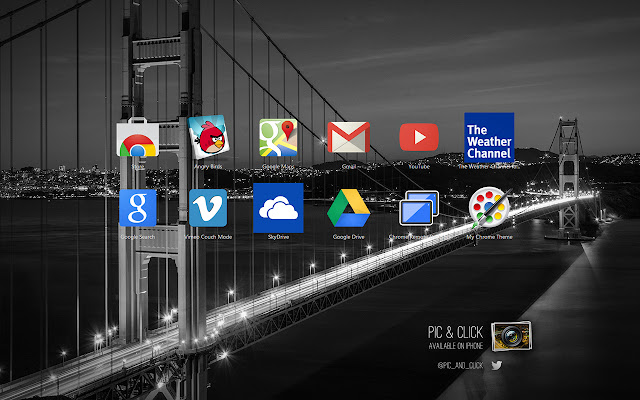Click the 'YouTube' label text
The image size is (640, 400).
pyautogui.click(x=419, y=167)
